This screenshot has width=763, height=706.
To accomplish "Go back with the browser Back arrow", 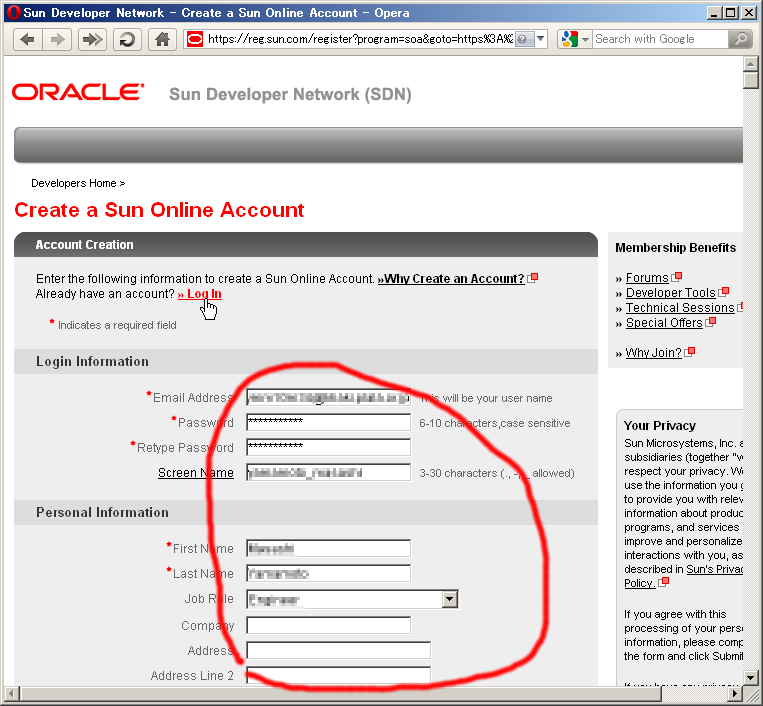I will click(28, 39).
